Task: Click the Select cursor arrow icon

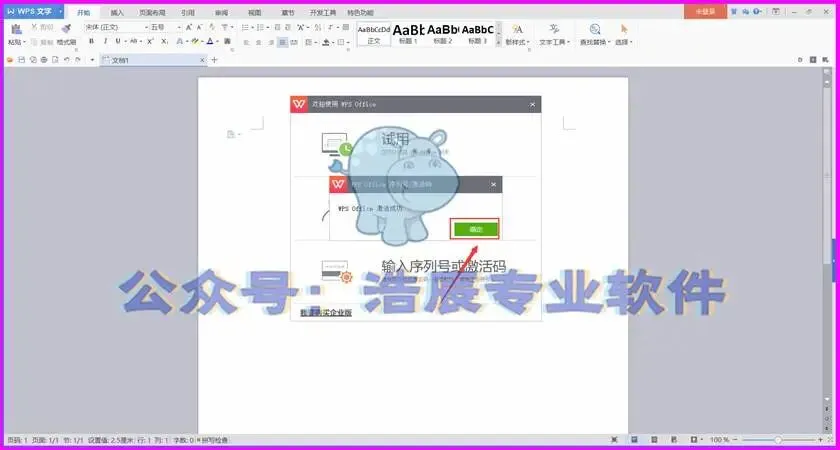Action: tap(624, 29)
